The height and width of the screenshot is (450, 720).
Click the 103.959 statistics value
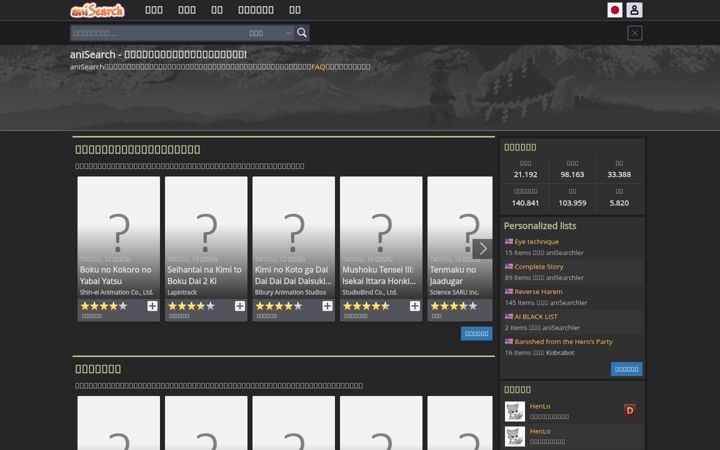click(x=572, y=203)
